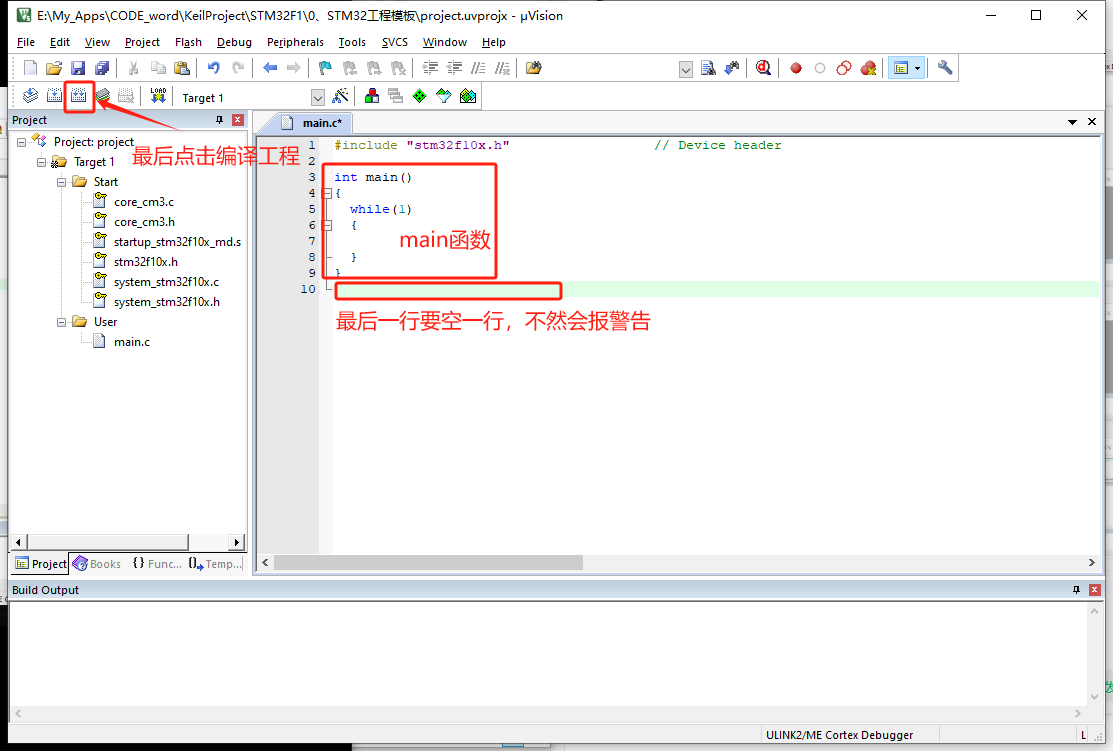
Task: Collapse the User group folder
Action: coord(61,322)
